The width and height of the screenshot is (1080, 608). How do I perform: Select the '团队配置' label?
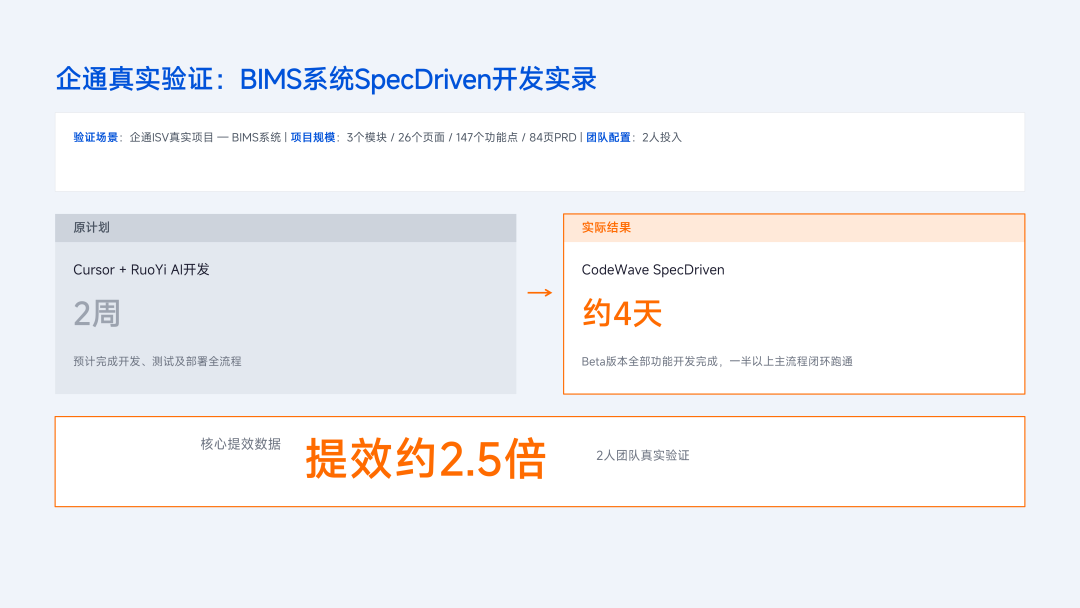click(x=608, y=137)
